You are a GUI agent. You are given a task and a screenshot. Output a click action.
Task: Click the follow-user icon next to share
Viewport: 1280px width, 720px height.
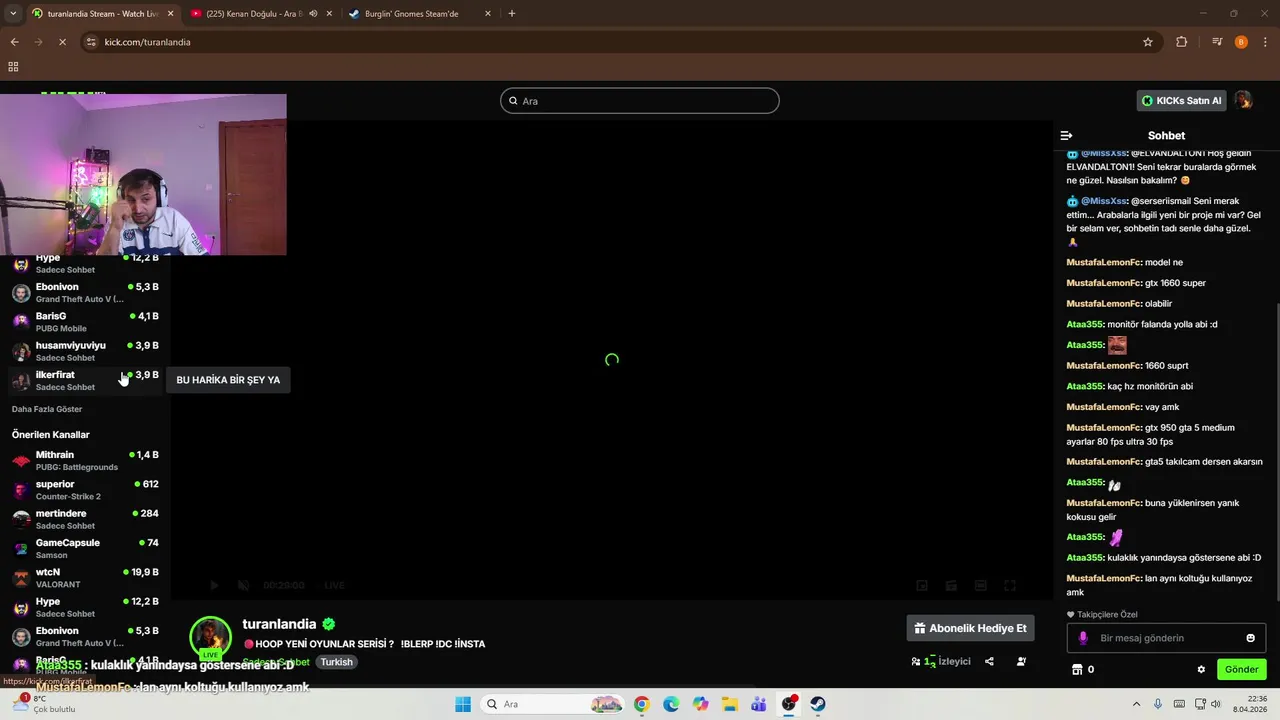click(1021, 661)
